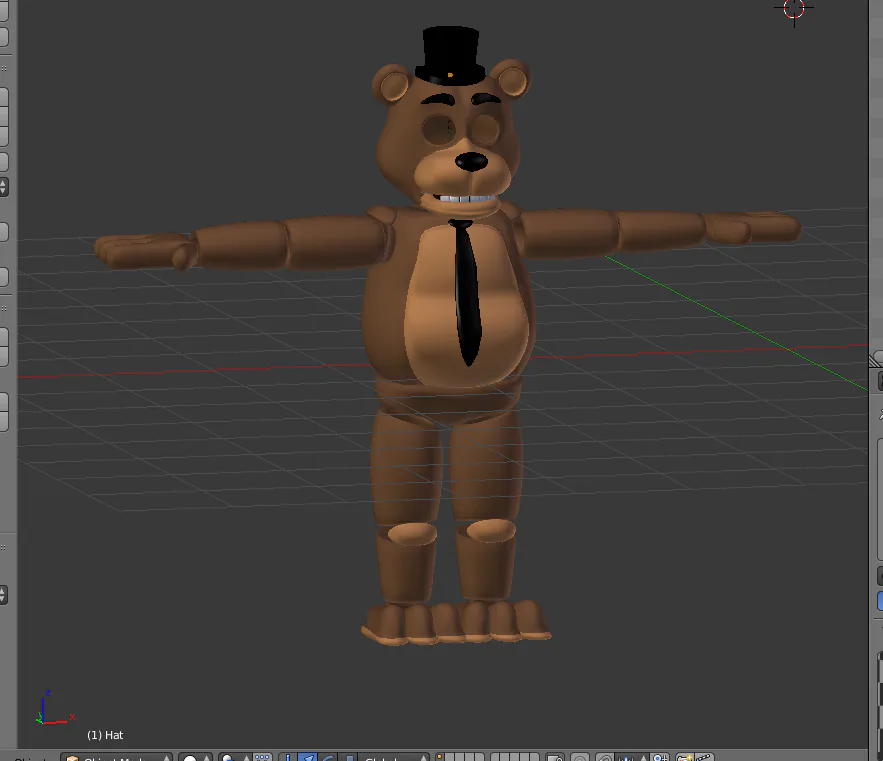Click the black necktie on the bear
The height and width of the screenshot is (761, 883).
pyautogui.click(x=466, y=292)
